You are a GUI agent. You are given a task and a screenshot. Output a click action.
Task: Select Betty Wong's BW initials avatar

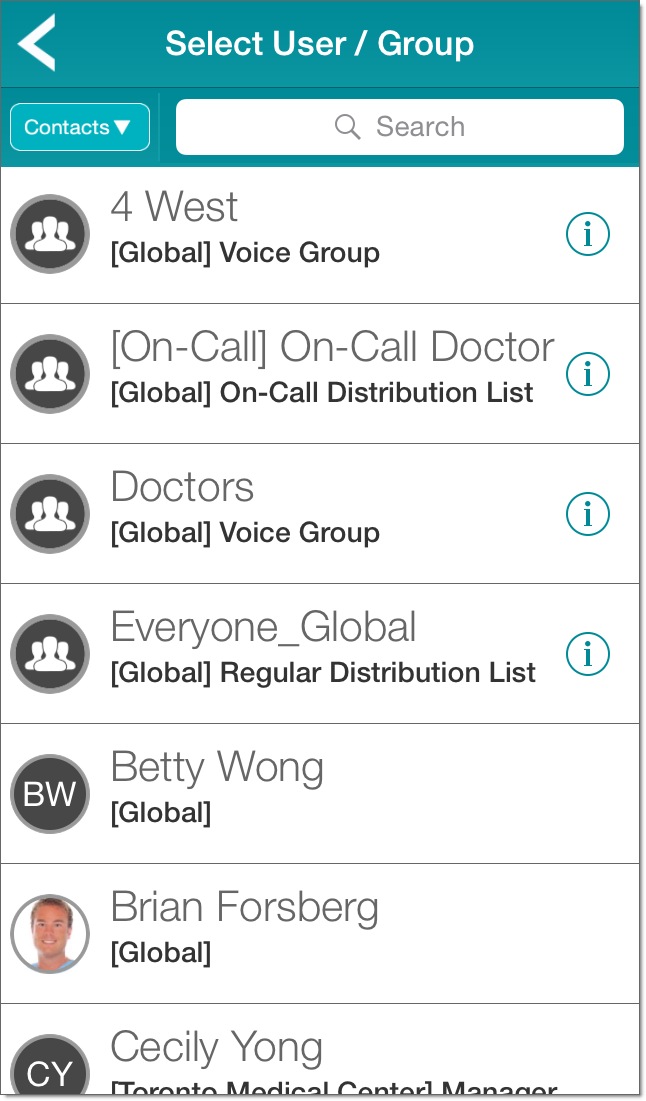pyautogui.click(x=50, y=794)
